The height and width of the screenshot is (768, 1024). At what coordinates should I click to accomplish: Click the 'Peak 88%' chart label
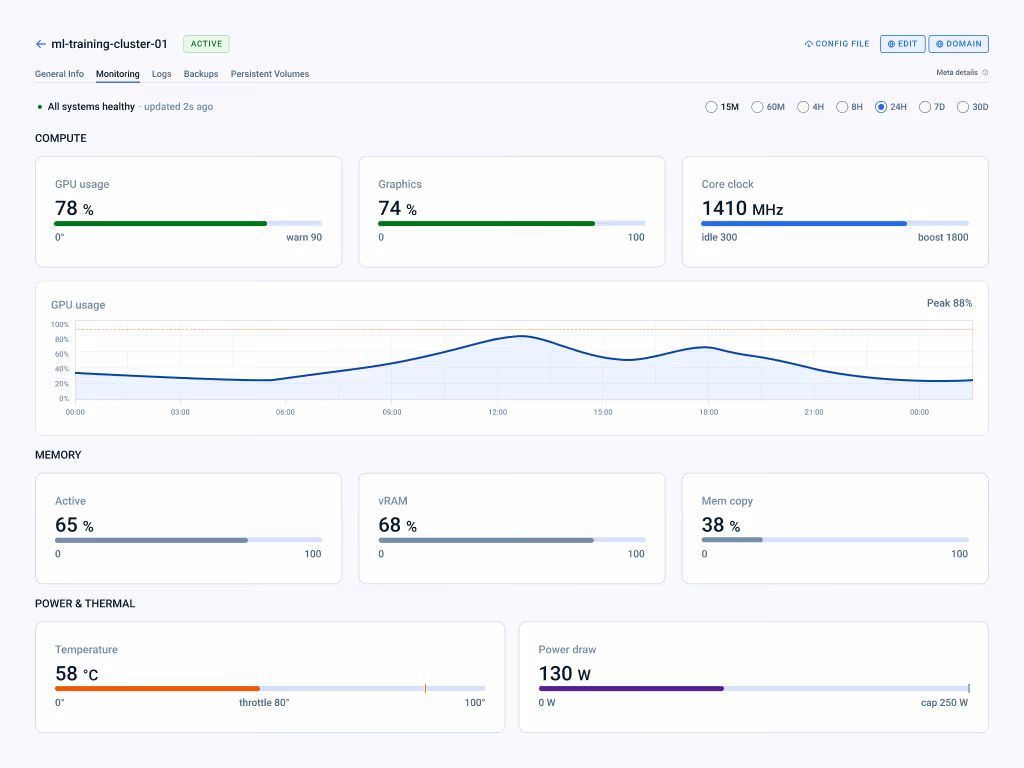click(x=949, y=303)
